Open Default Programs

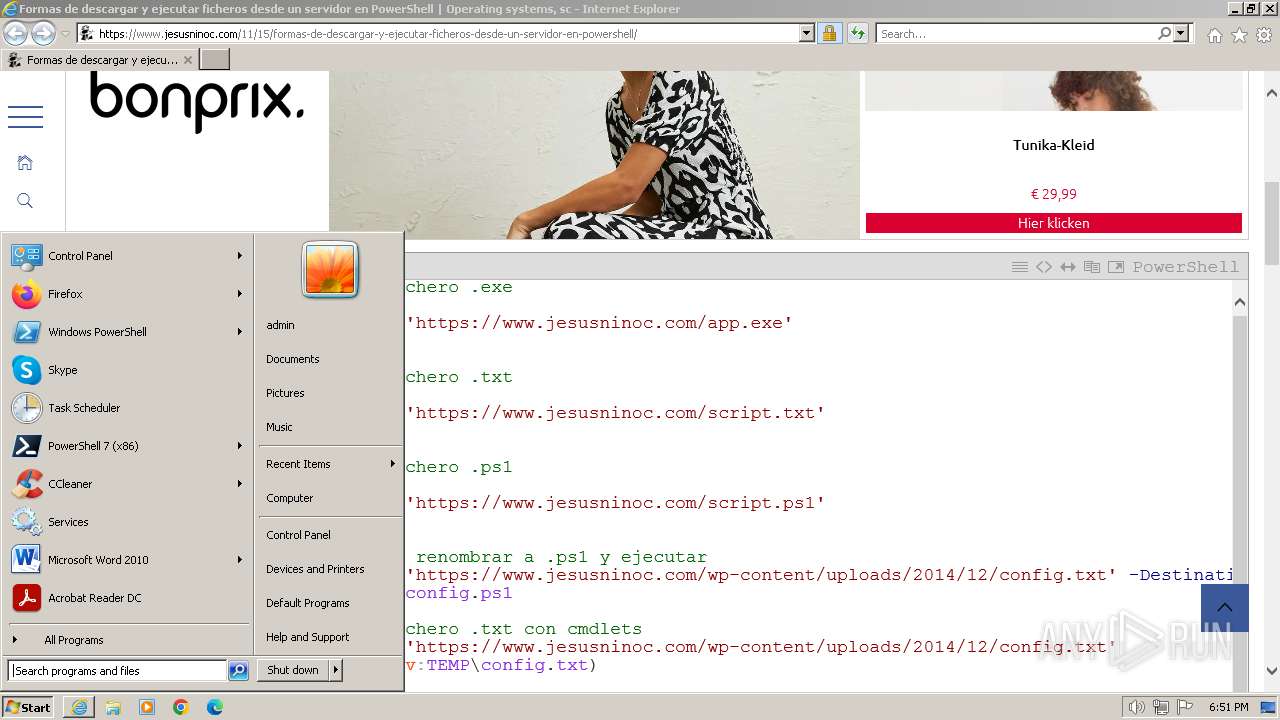307,603
